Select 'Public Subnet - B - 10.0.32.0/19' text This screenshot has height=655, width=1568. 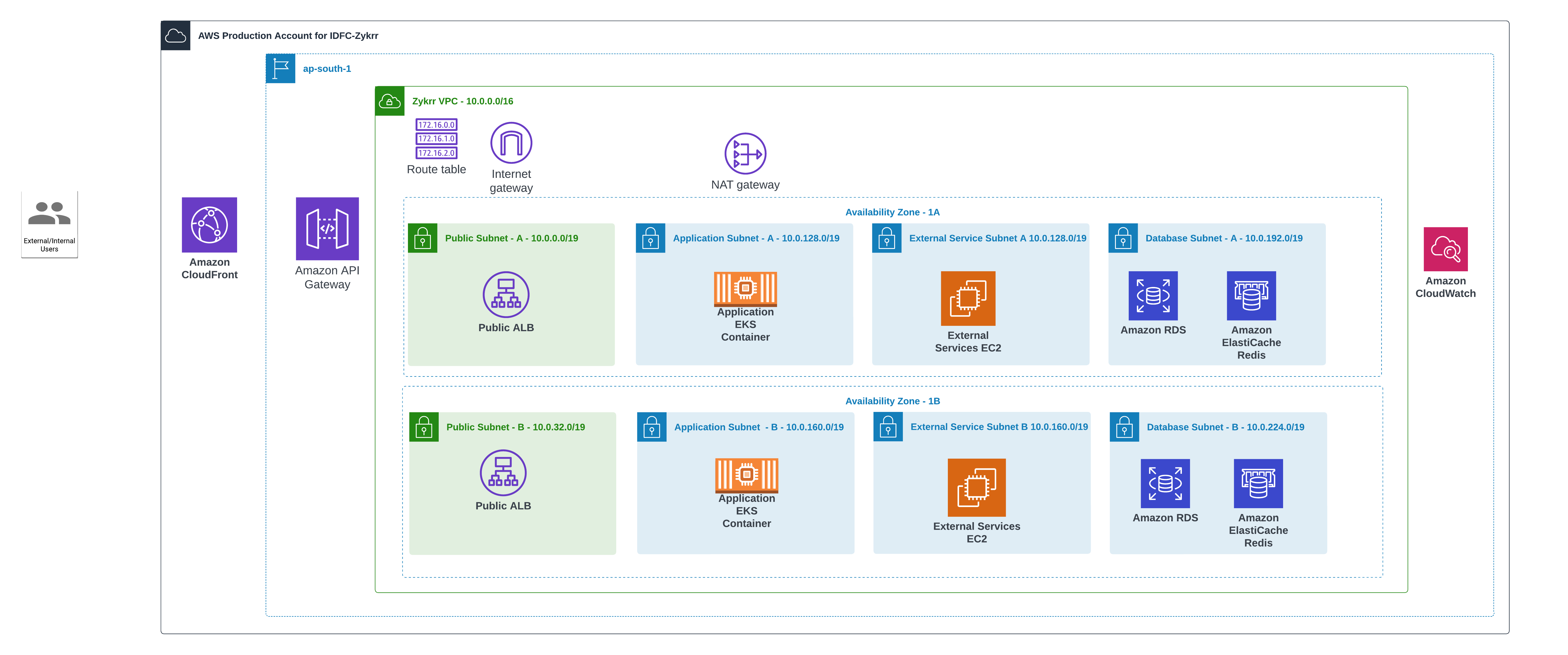click(516, 427)
